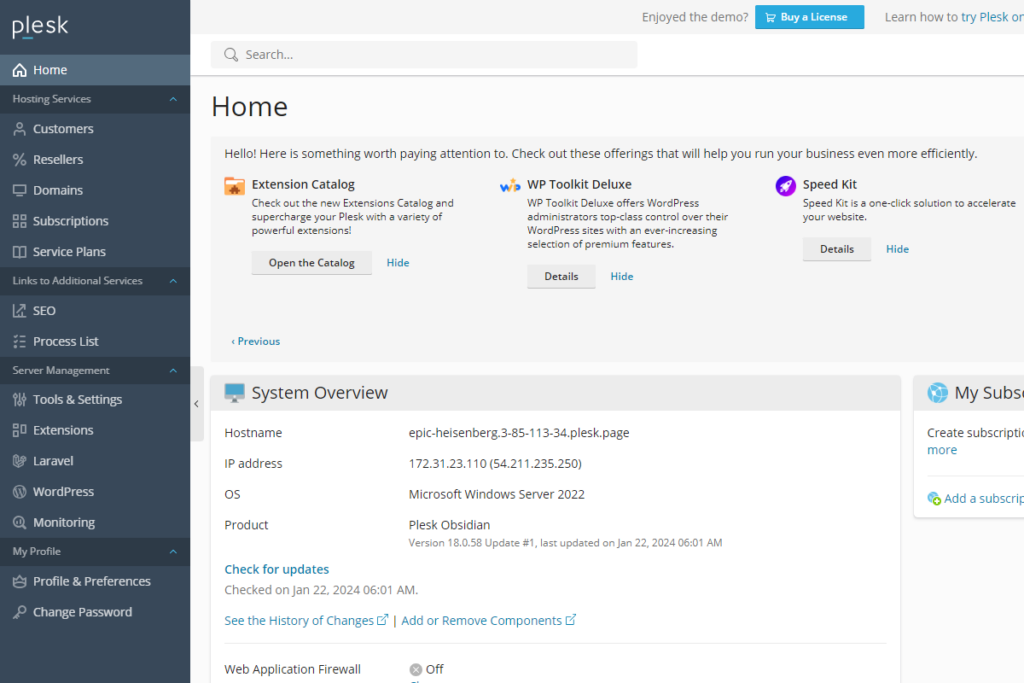Focus the Search input field
Image resolution: width=1024 pixels, height=683 pixels.
point(424,55)
